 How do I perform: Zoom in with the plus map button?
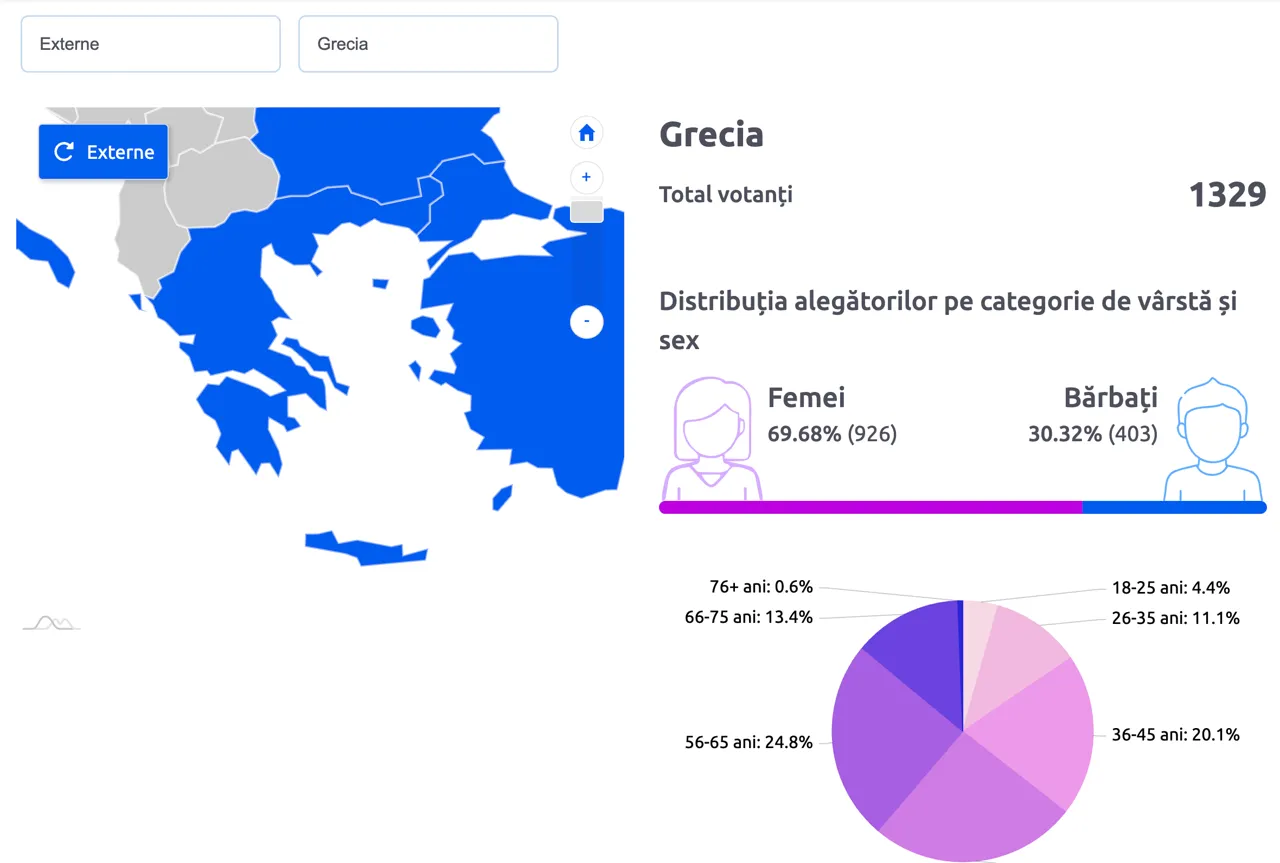(587, 178)
